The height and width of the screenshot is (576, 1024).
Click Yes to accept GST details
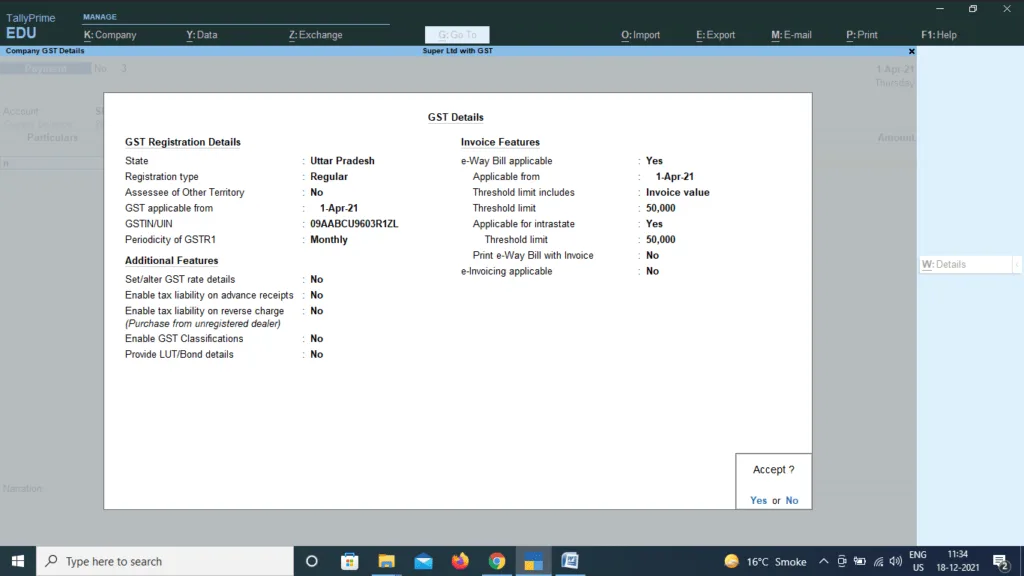(x=758, y=501)
